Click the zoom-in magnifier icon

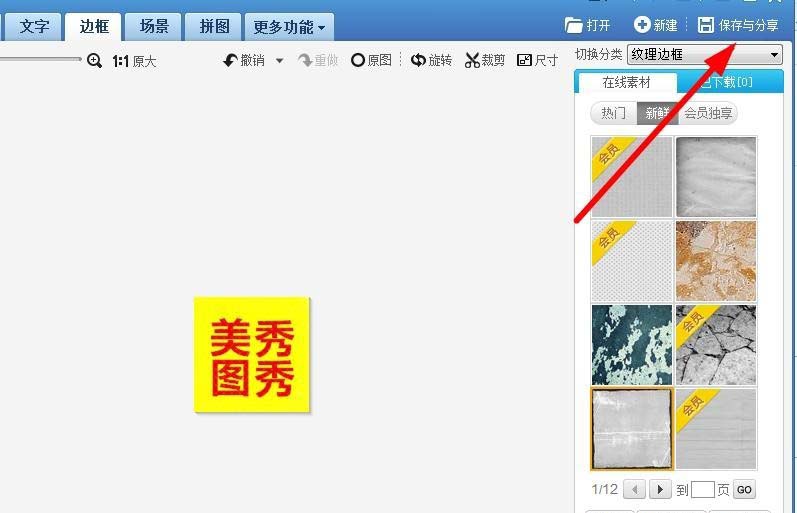95,61
